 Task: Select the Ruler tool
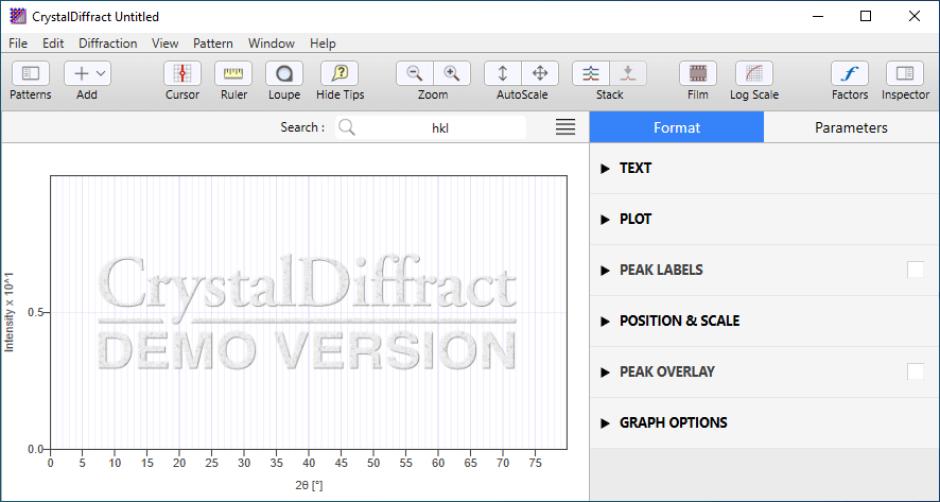233,74
